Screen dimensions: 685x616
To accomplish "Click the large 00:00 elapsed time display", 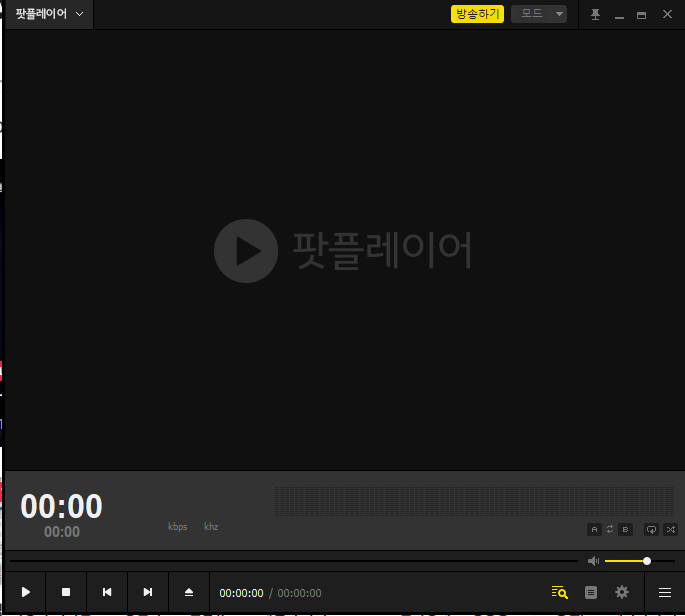I will point(61,506).
